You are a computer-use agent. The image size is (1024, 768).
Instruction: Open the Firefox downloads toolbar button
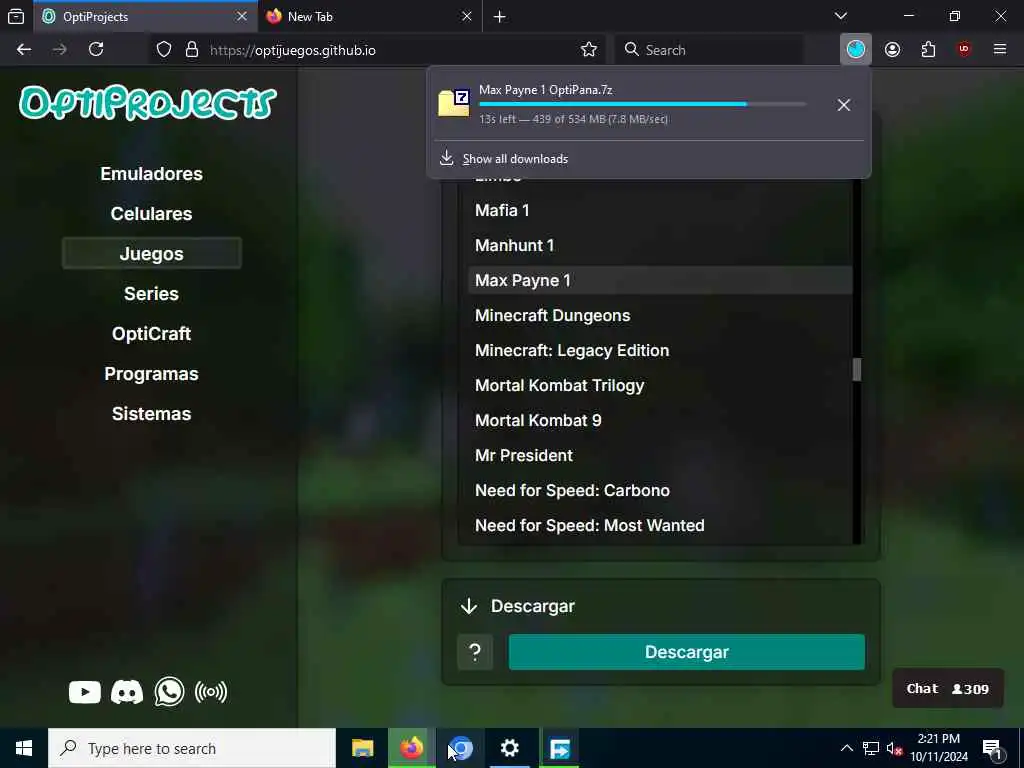[856, 50]
